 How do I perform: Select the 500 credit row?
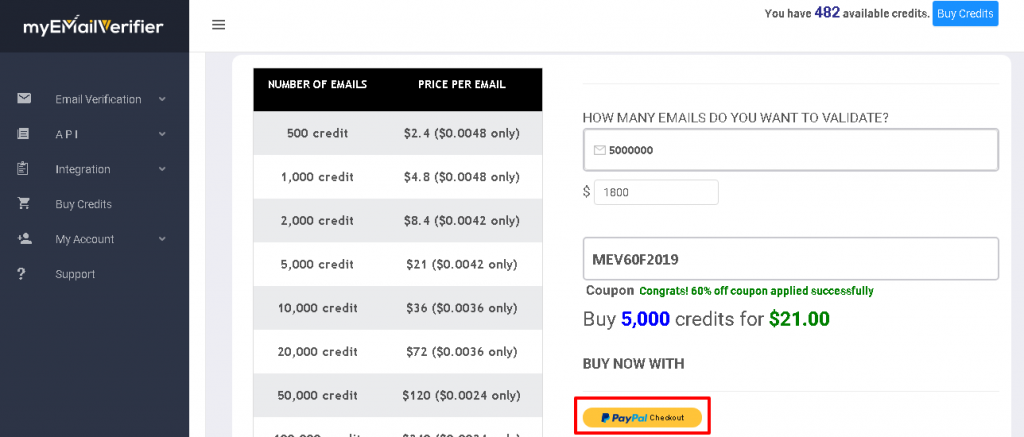click(x=398, y=133)
